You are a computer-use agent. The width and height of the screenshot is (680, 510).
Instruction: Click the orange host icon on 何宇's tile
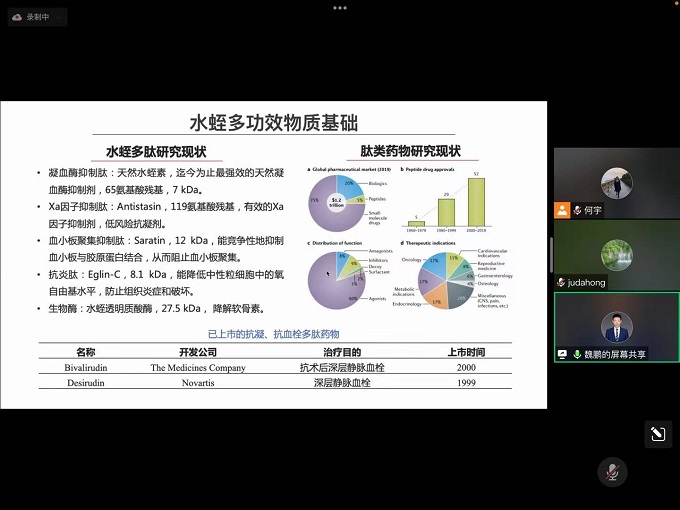[563, 210]
